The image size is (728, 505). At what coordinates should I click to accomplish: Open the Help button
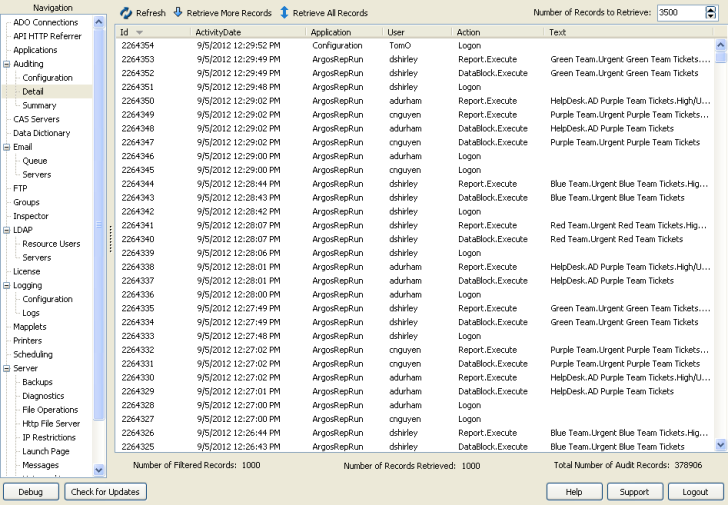574,492
